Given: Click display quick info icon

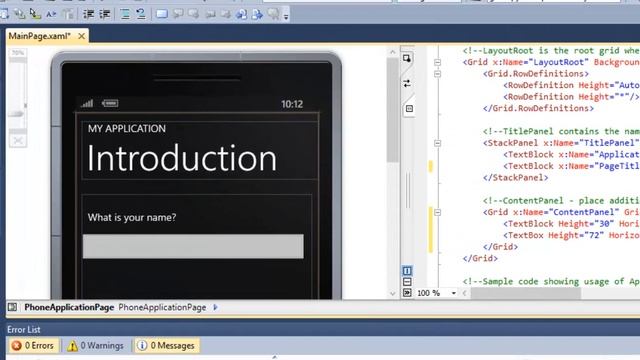Looking at the screenshot, I should [x=35, y=14].
